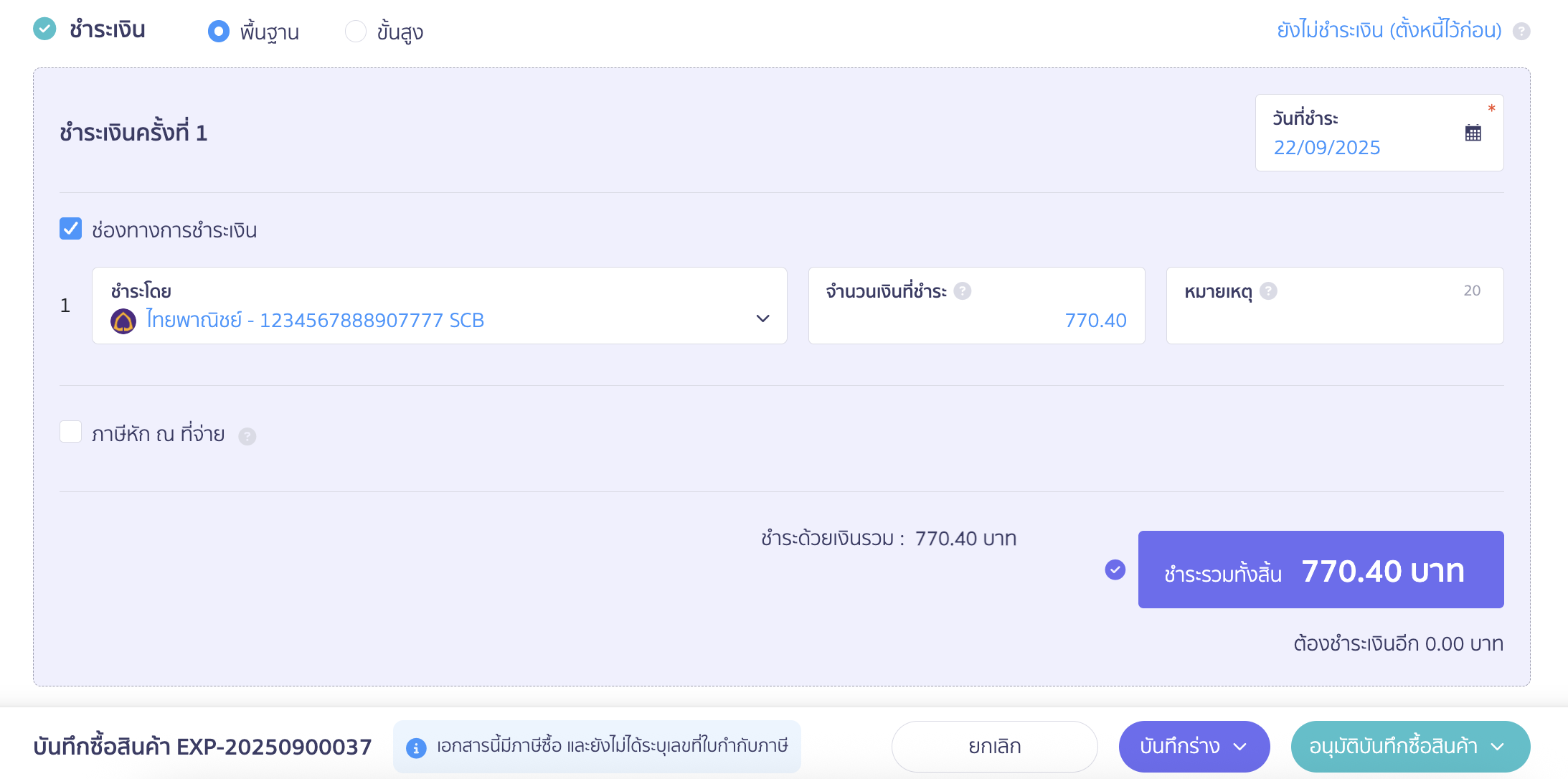
Task: Click help icon next to ภาษีหัก ณ ที่จ่าย
Action: [x=247, y=436]
